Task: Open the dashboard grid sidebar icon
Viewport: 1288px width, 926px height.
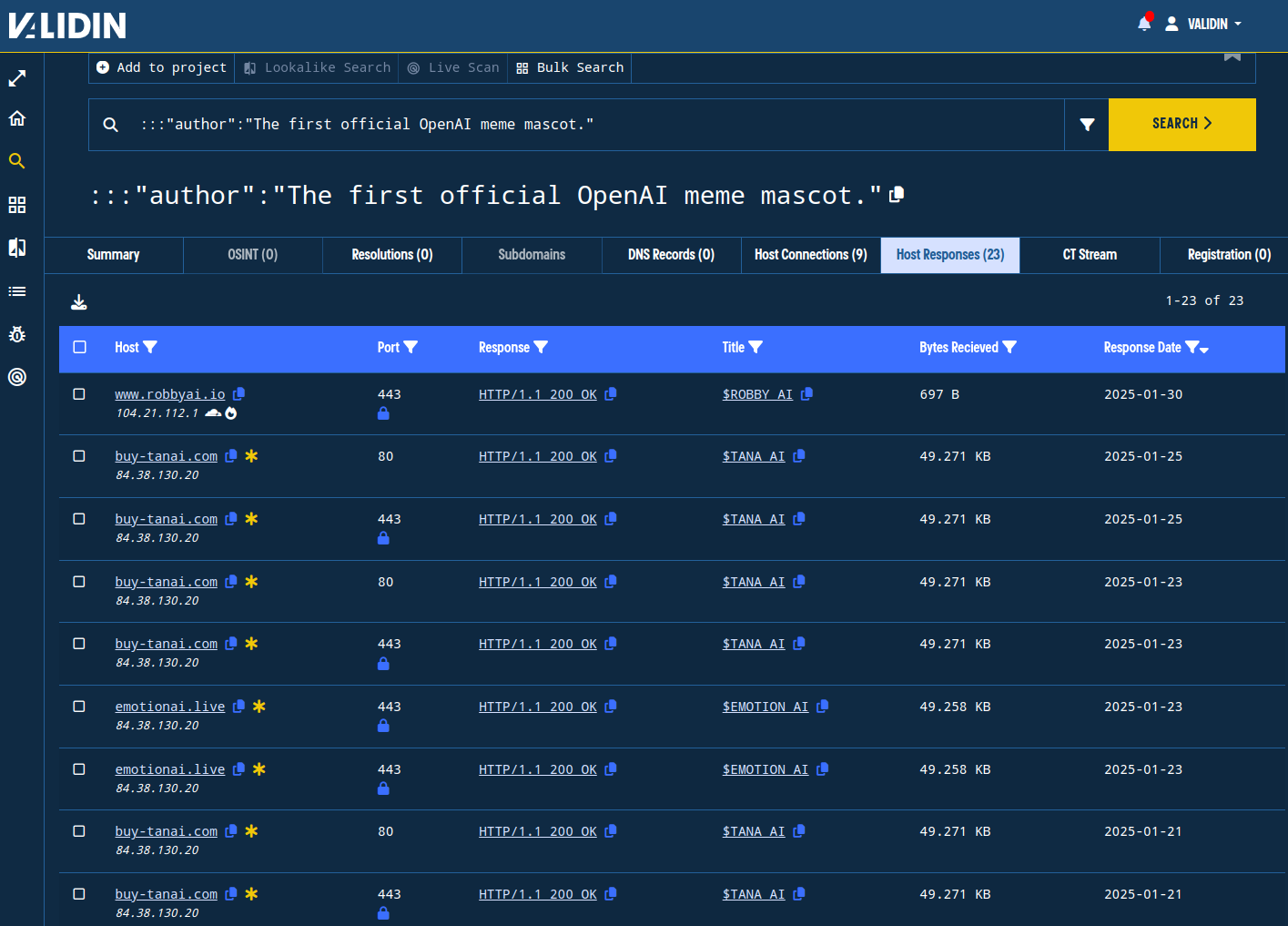Action: pyautogui.click(x=17, y=205)
